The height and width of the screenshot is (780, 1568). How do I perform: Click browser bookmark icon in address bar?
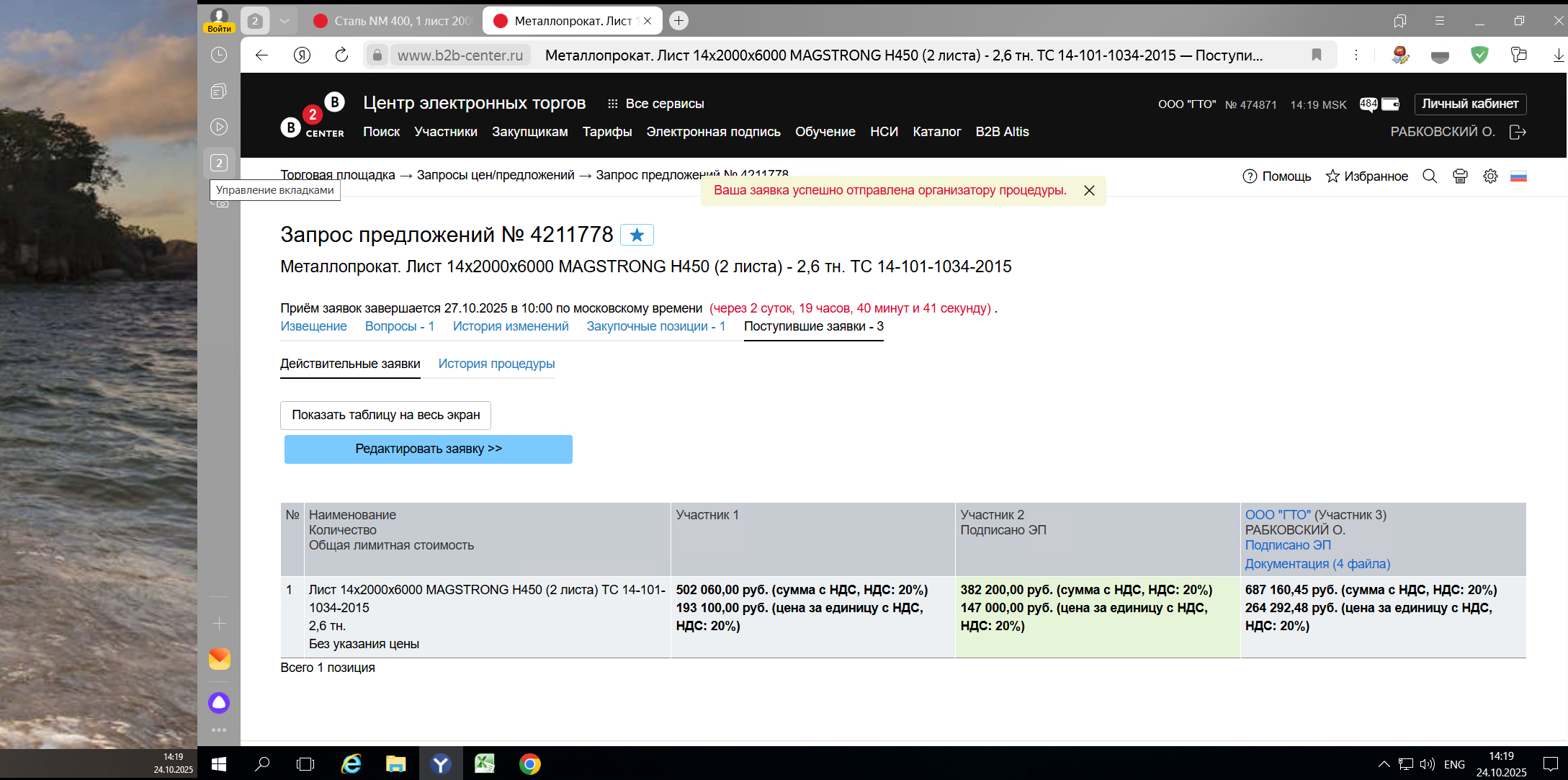1317,55
